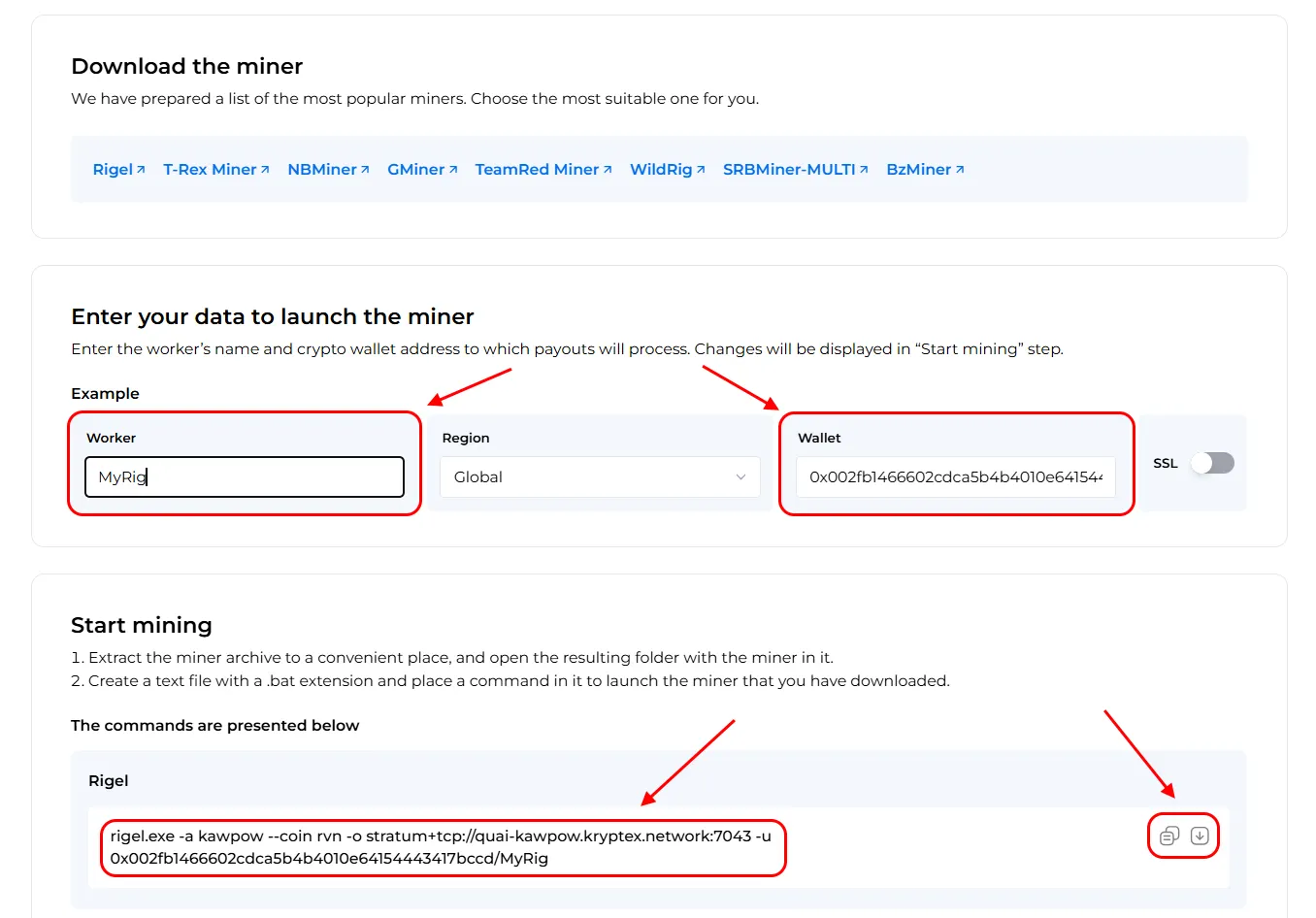Open the TeamRed Miner download link

point(537,170)
